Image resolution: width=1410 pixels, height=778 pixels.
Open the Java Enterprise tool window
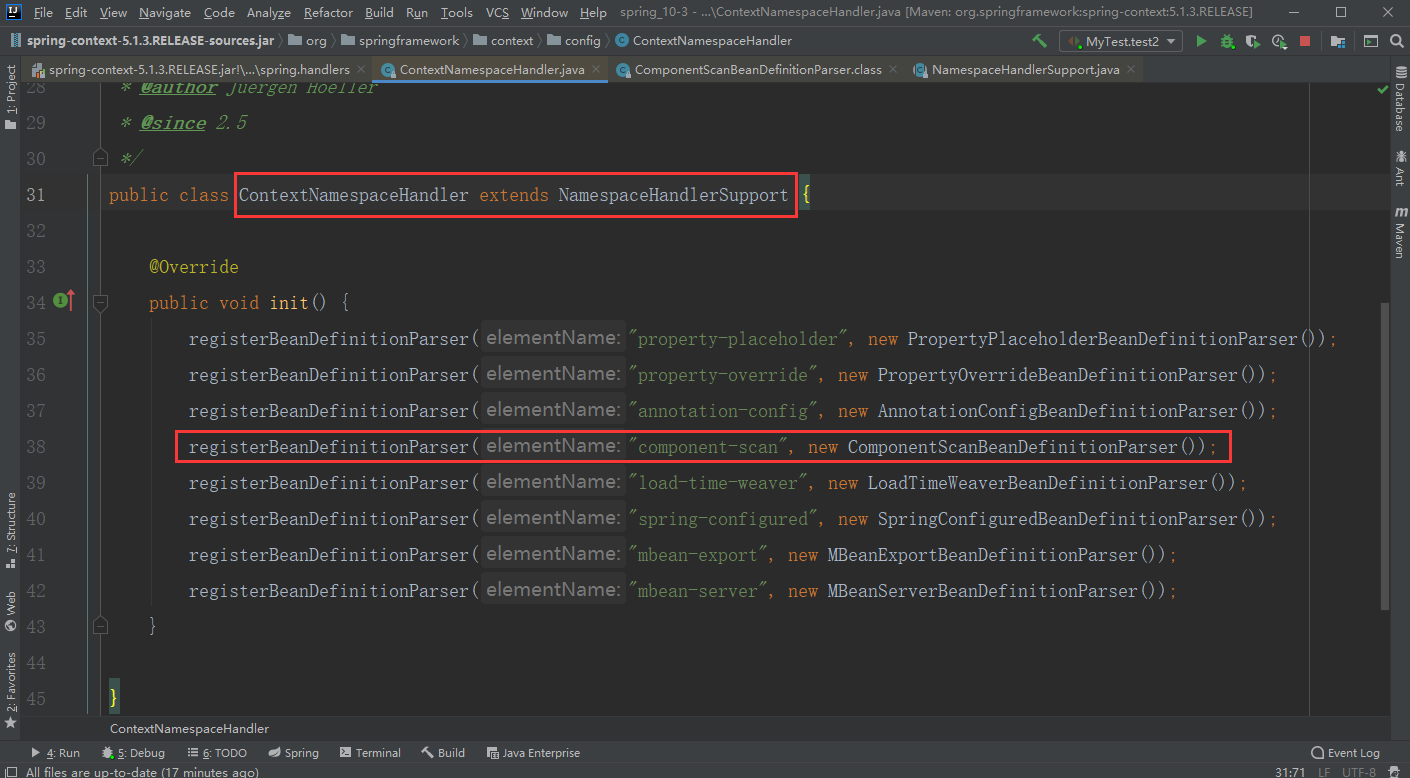(x=533, y=753)
